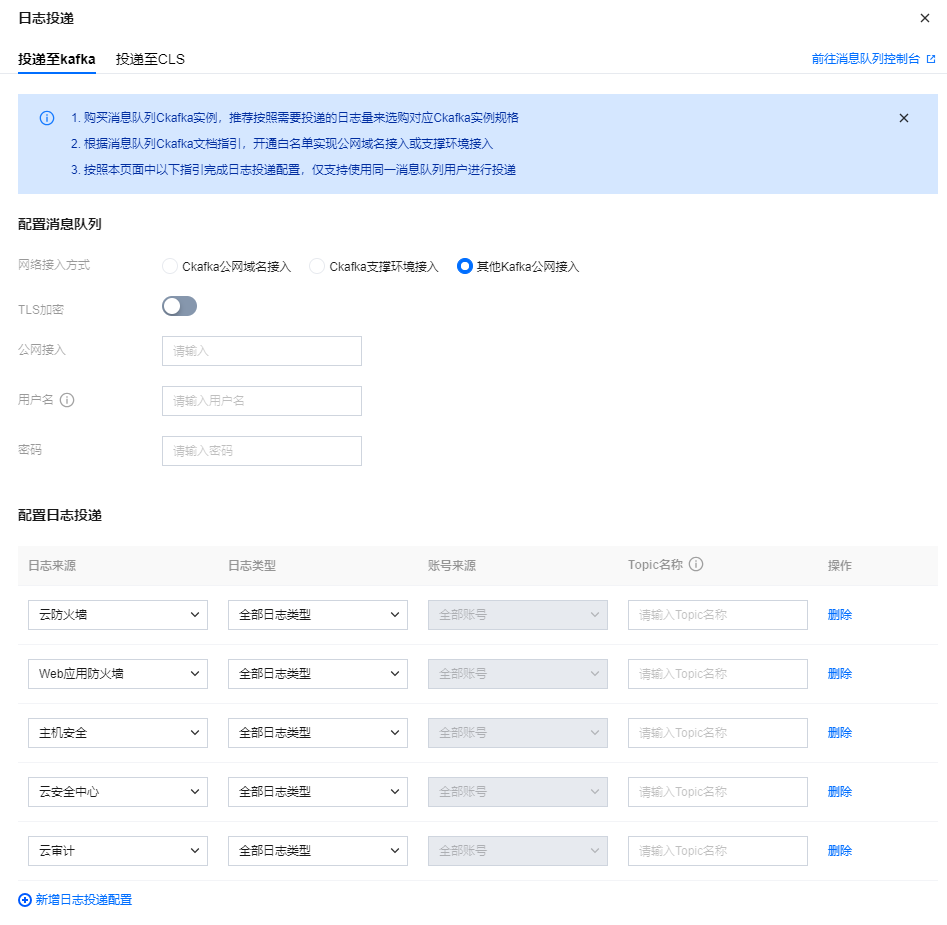Click external link icon beside 前往消息队列控制台
947x925 pixels.
(931, 59)
